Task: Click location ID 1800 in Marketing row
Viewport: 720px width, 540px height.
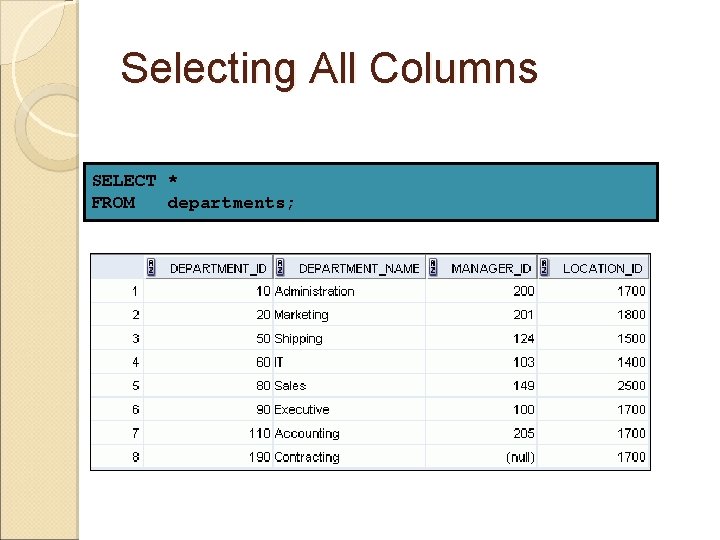Action: tap(593, 315)
